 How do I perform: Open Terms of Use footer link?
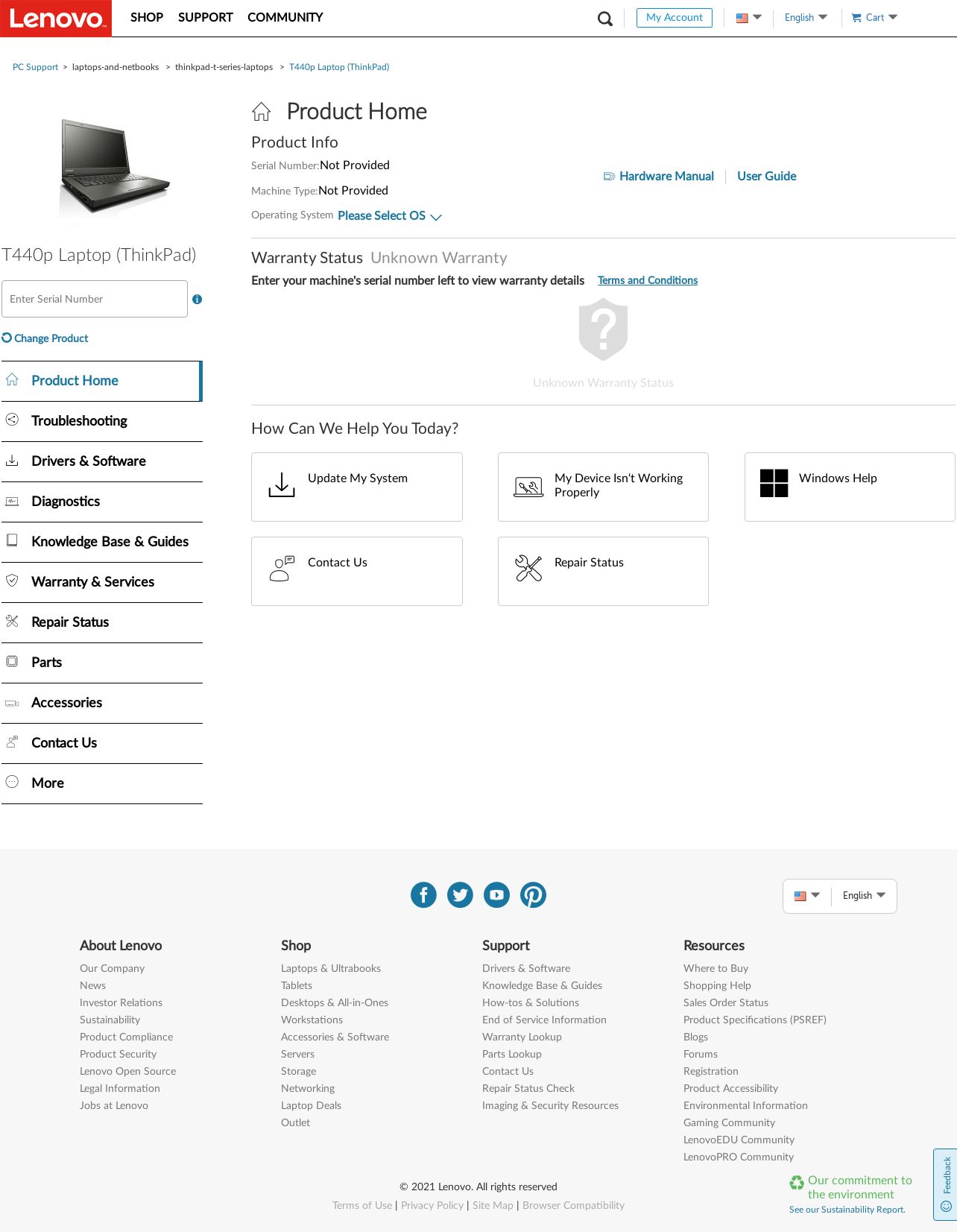coord(362,1205)
